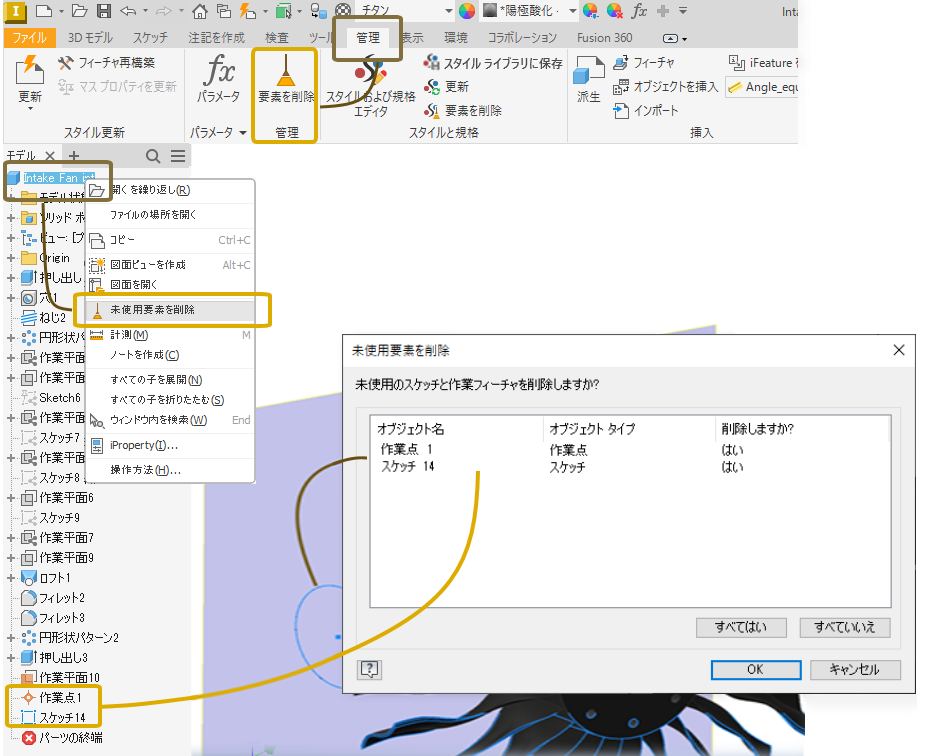Open スタイルおよび規格エディタ
The height and width of the screenshot is (756, 934).
(371, 86)
